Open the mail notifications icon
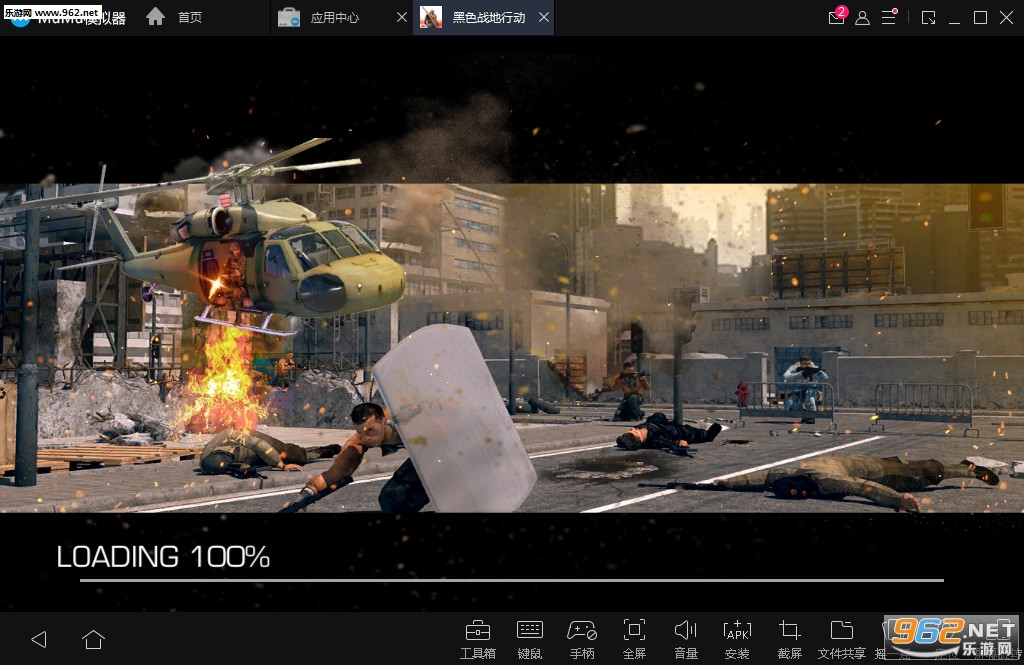Image resolution: width=1024 pixels, height=665 pixels. click(x=837, y=16)
